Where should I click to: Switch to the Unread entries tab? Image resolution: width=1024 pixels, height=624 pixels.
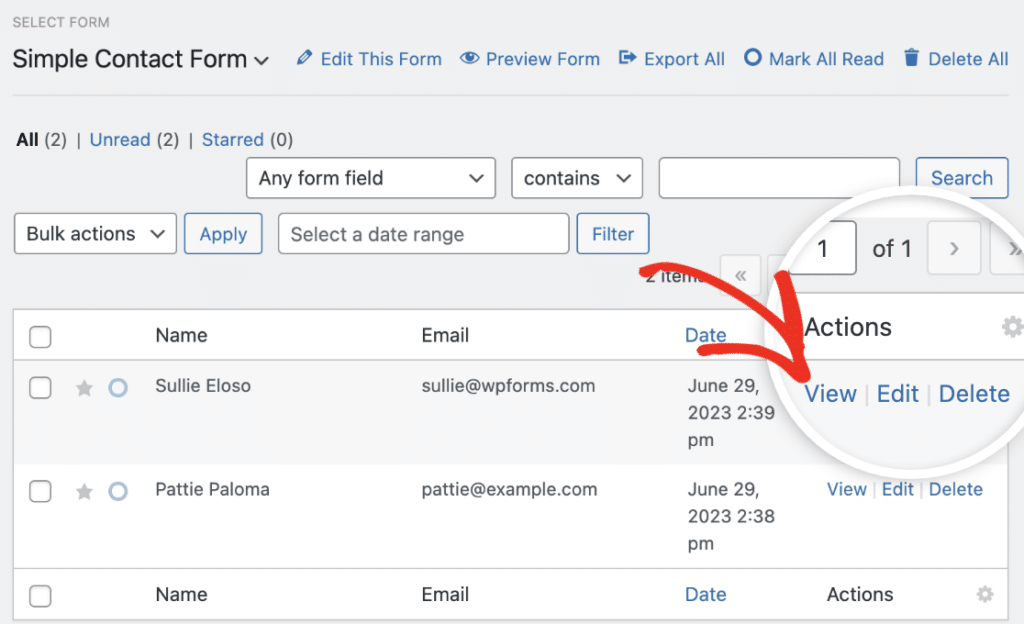120,140
